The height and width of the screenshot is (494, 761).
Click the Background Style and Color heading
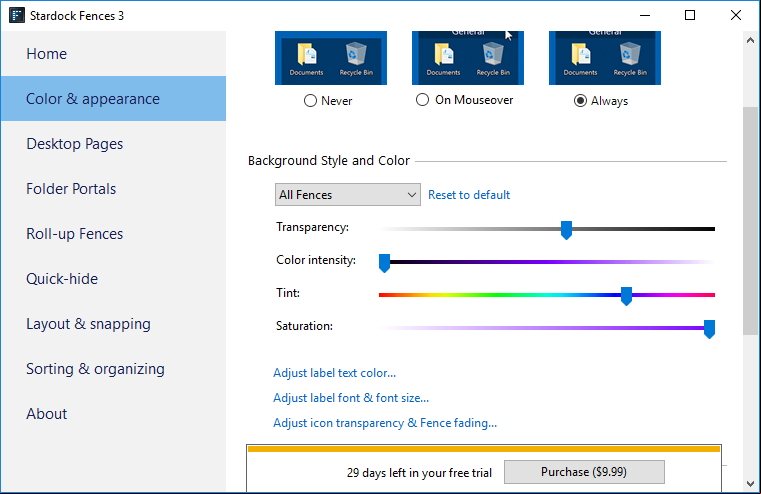click(329, 161)
